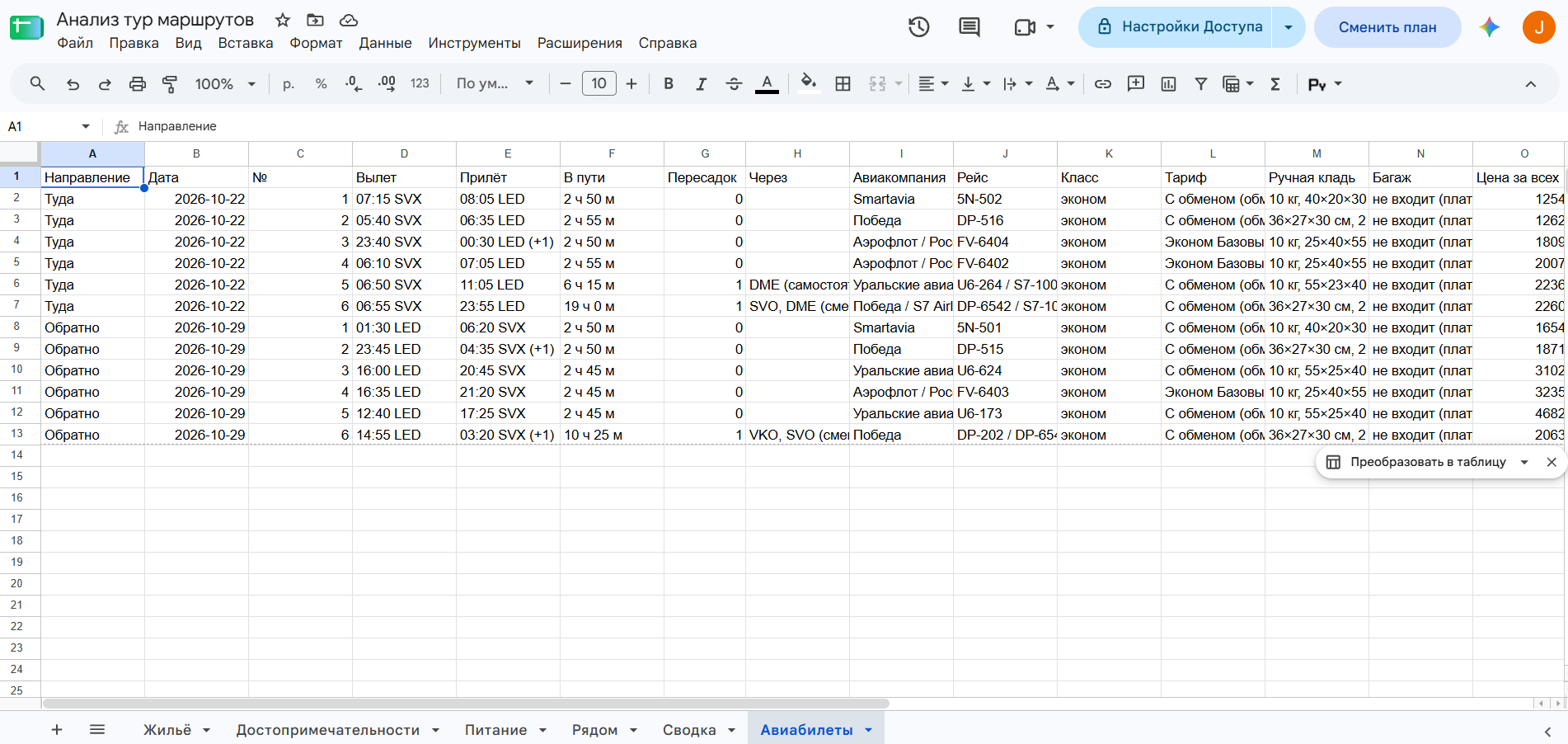This screenshot has height=744, width=1568.
Task: Add a new sheet with plus
Action: [57, 729]
